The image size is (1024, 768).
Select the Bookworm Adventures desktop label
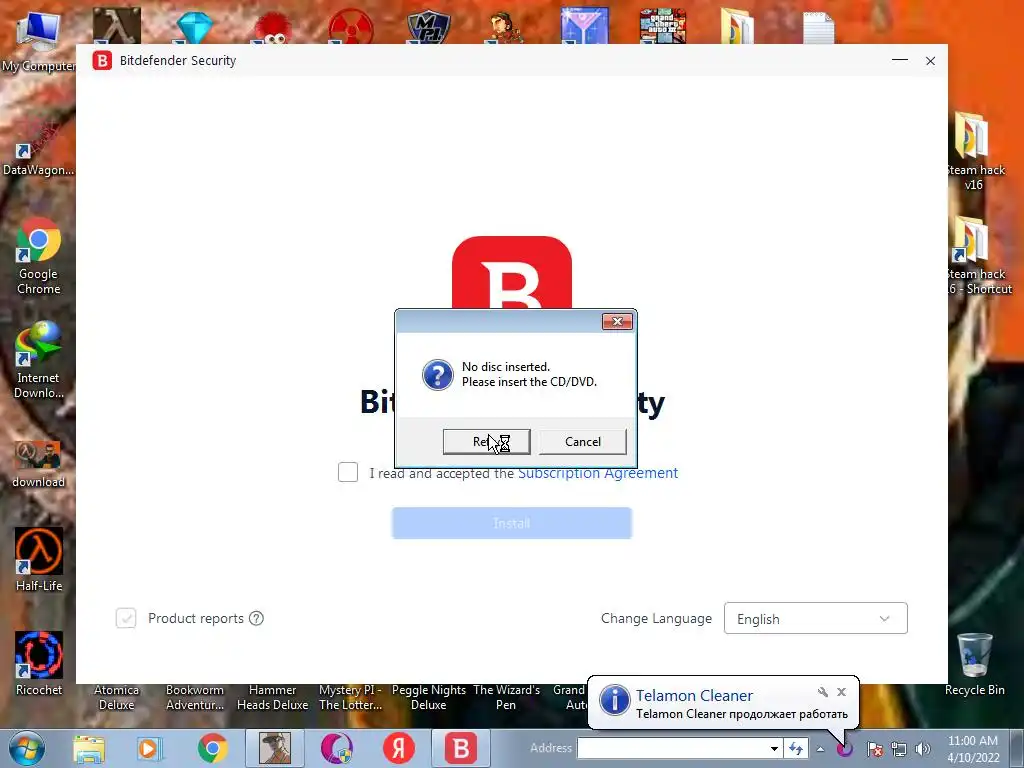pos(195,697)
